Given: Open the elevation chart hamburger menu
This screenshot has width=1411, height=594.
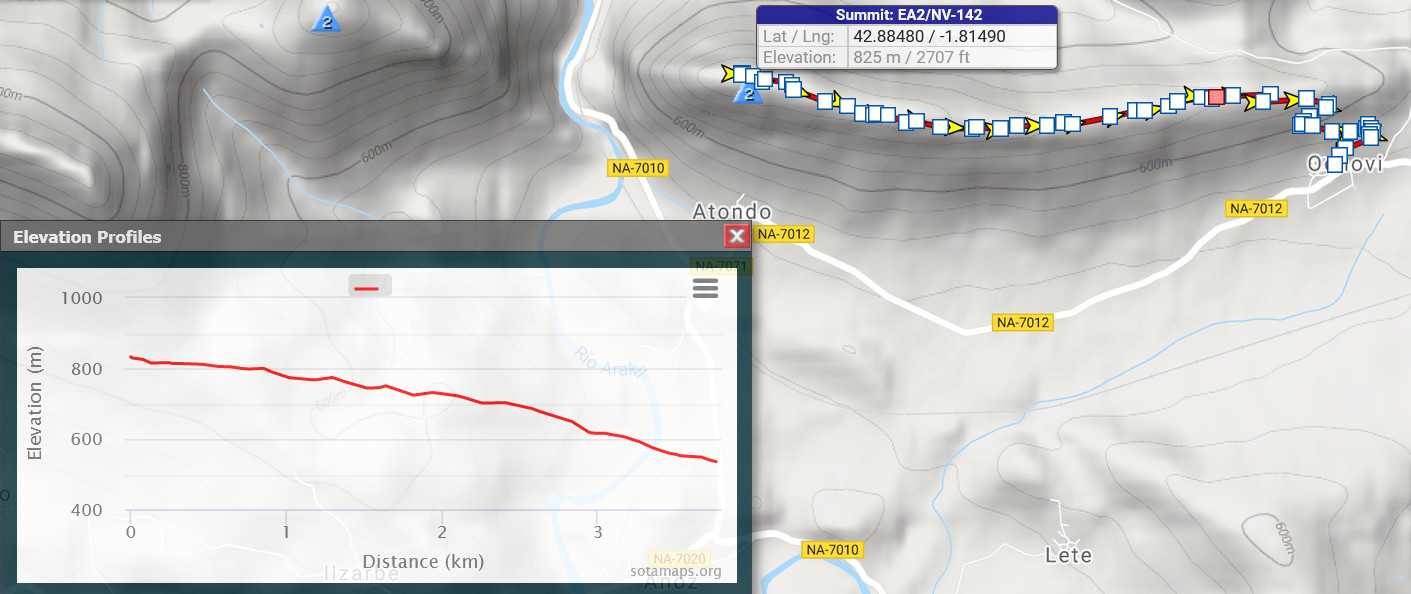Looking at the screenshot, I should (x=705, y=288).
